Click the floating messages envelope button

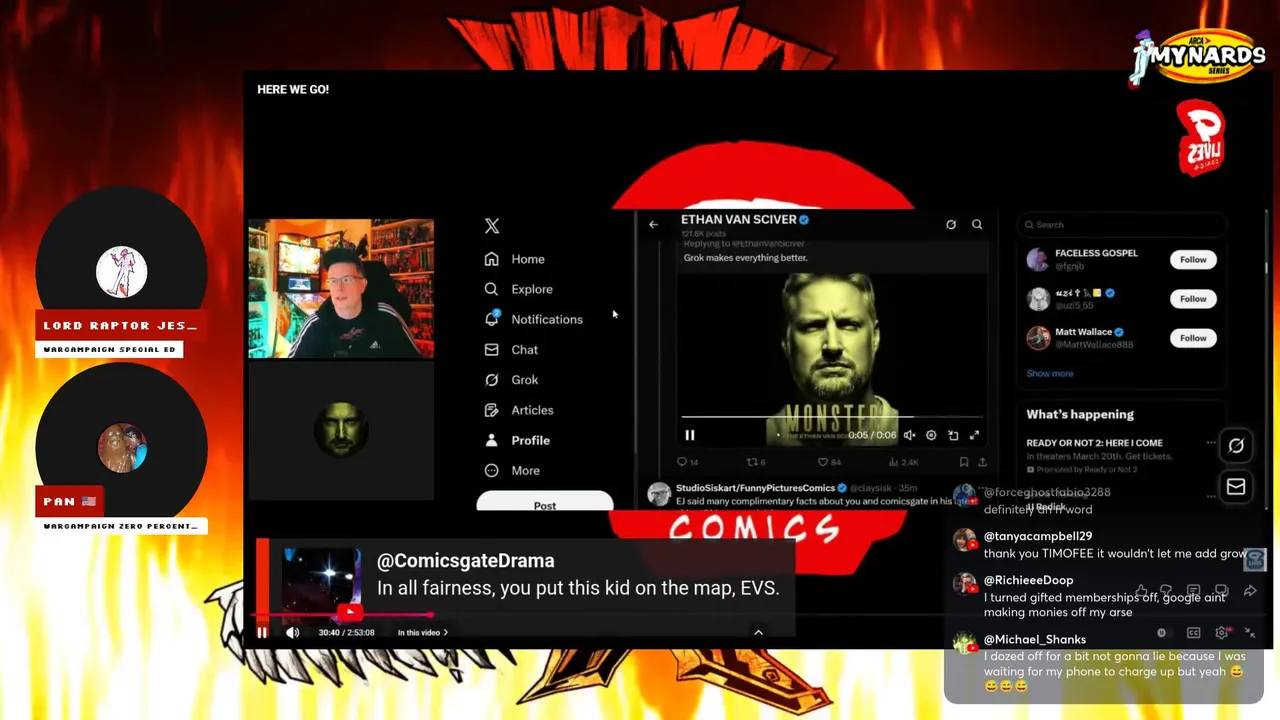(x=1236, y=487)
